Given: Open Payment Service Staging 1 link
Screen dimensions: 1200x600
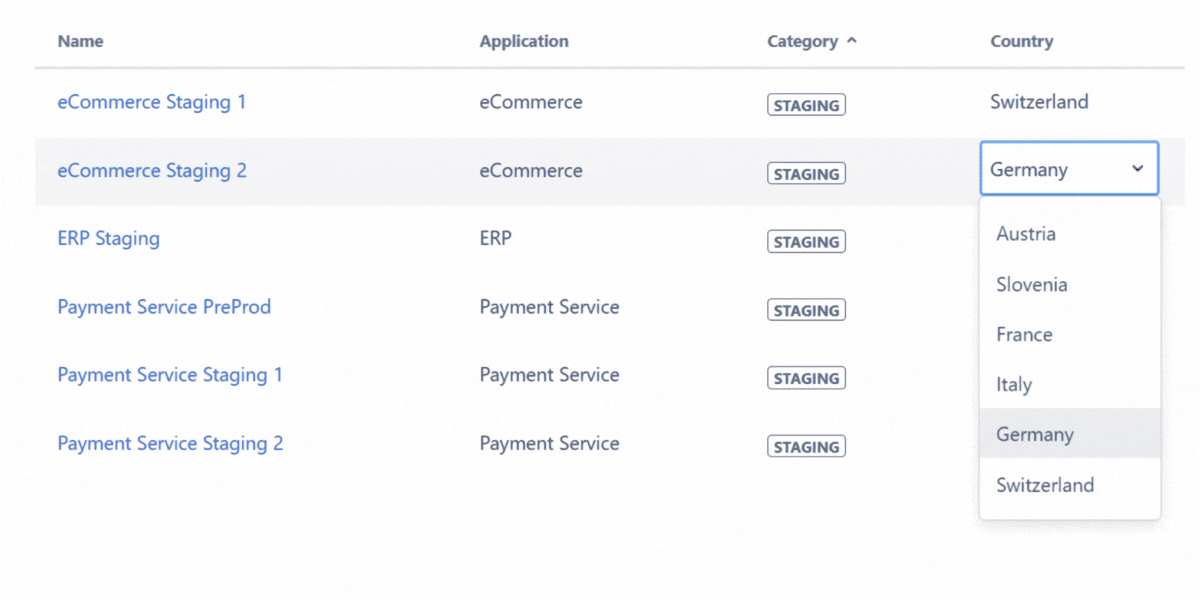Looking at the screenshot, I should [170, 375].
